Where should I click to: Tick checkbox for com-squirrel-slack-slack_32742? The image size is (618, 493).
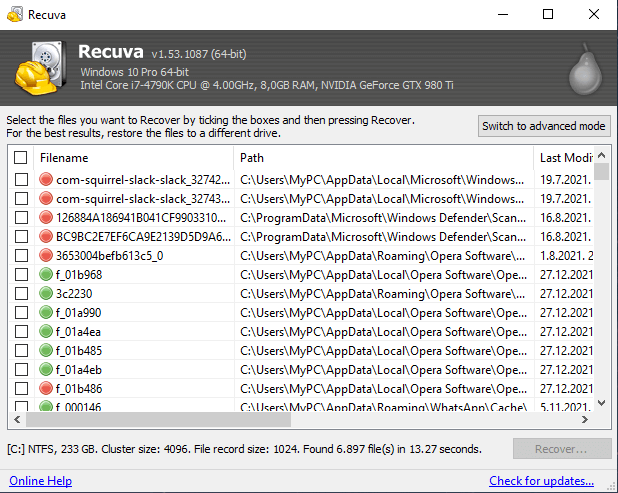tap(21, 180)
